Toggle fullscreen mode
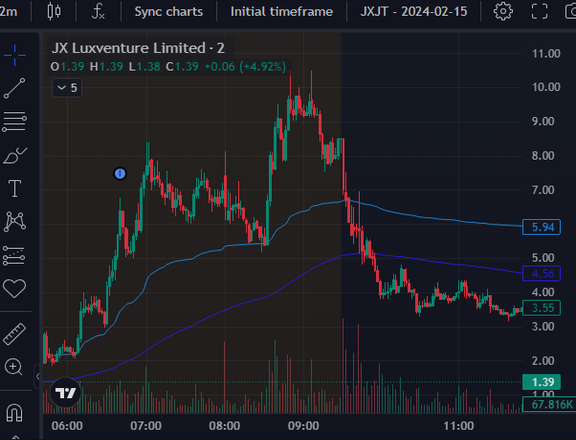This screenshot has width=576, height=440. 540,11
